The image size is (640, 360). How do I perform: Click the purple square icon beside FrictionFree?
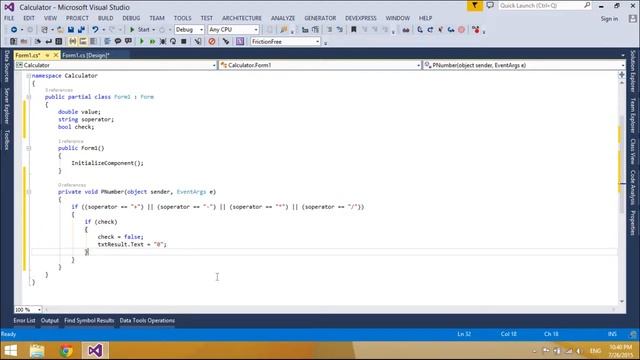click(240, 42)
